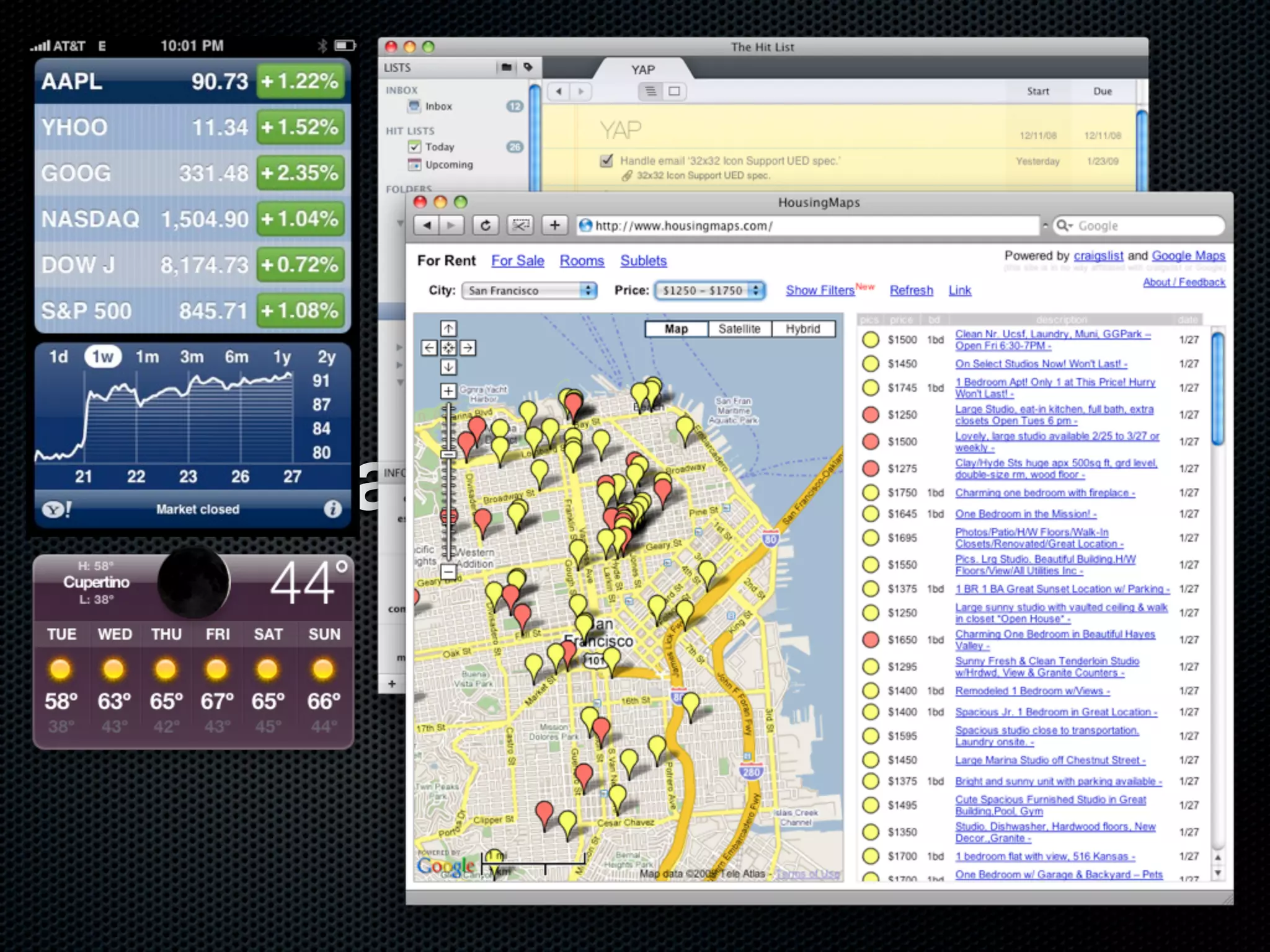
Task: Click the browser reload button
Action: tap(486, 226)
